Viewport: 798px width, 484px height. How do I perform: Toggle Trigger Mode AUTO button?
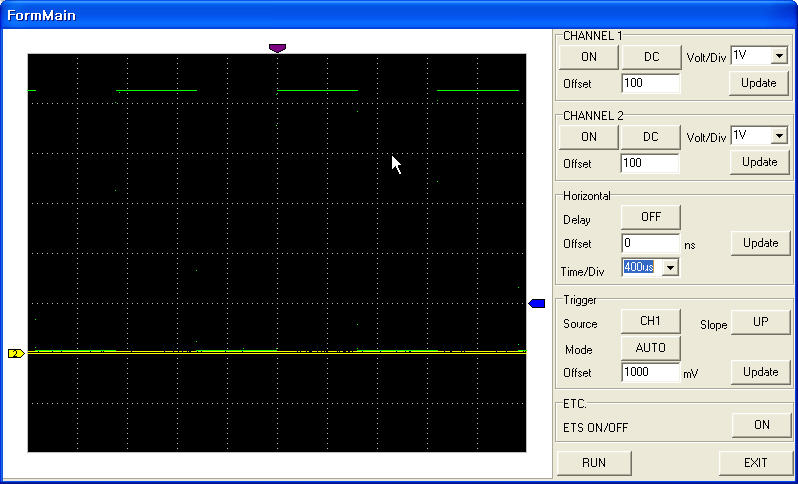tap(650, 348)
